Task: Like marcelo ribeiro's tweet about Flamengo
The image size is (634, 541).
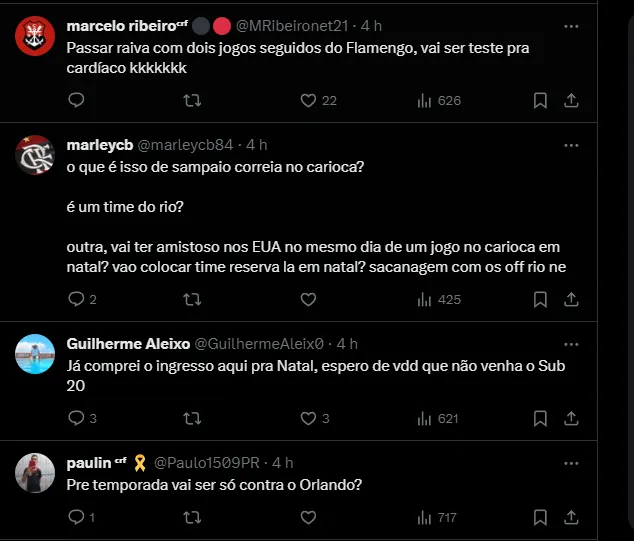Action: coord(308,100)
